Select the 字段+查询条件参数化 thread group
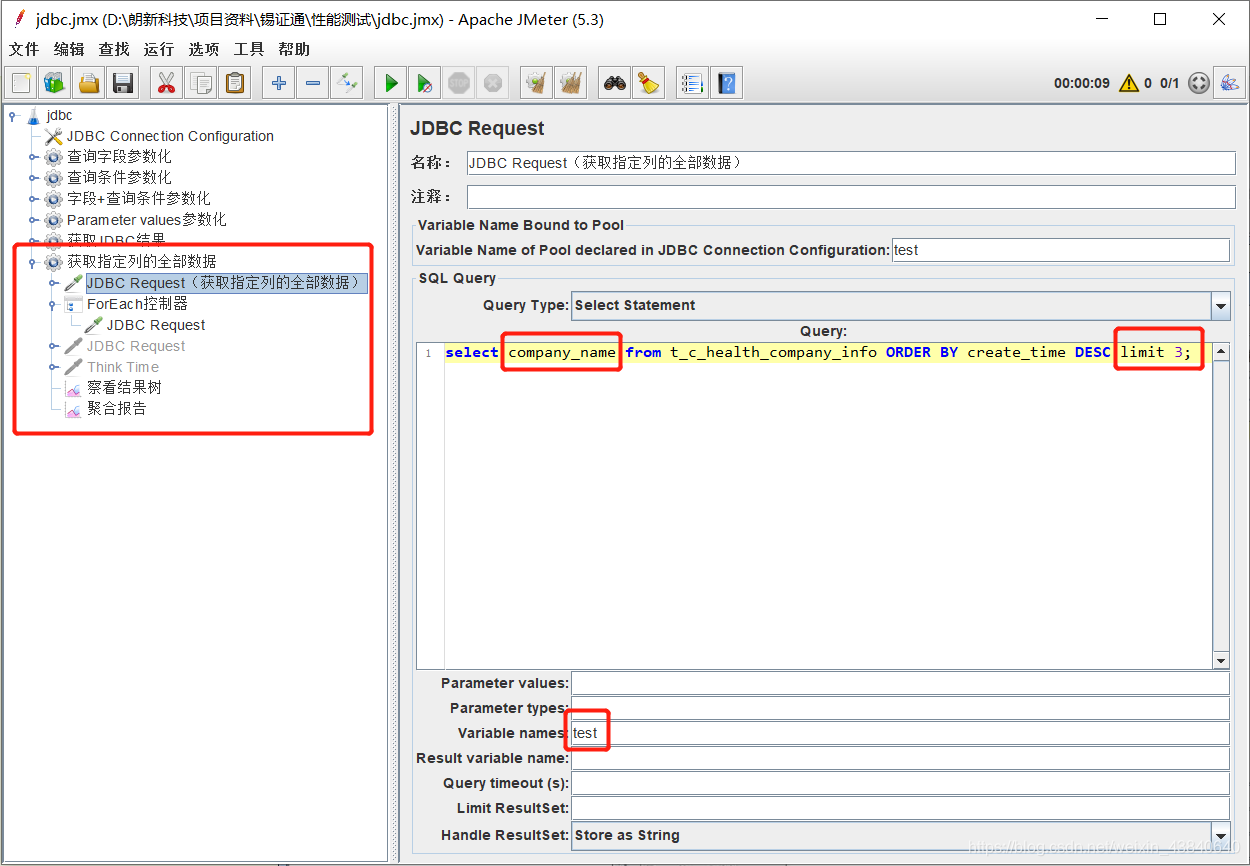This screenshot has width=1250, height=866. (x=139, y=199)
